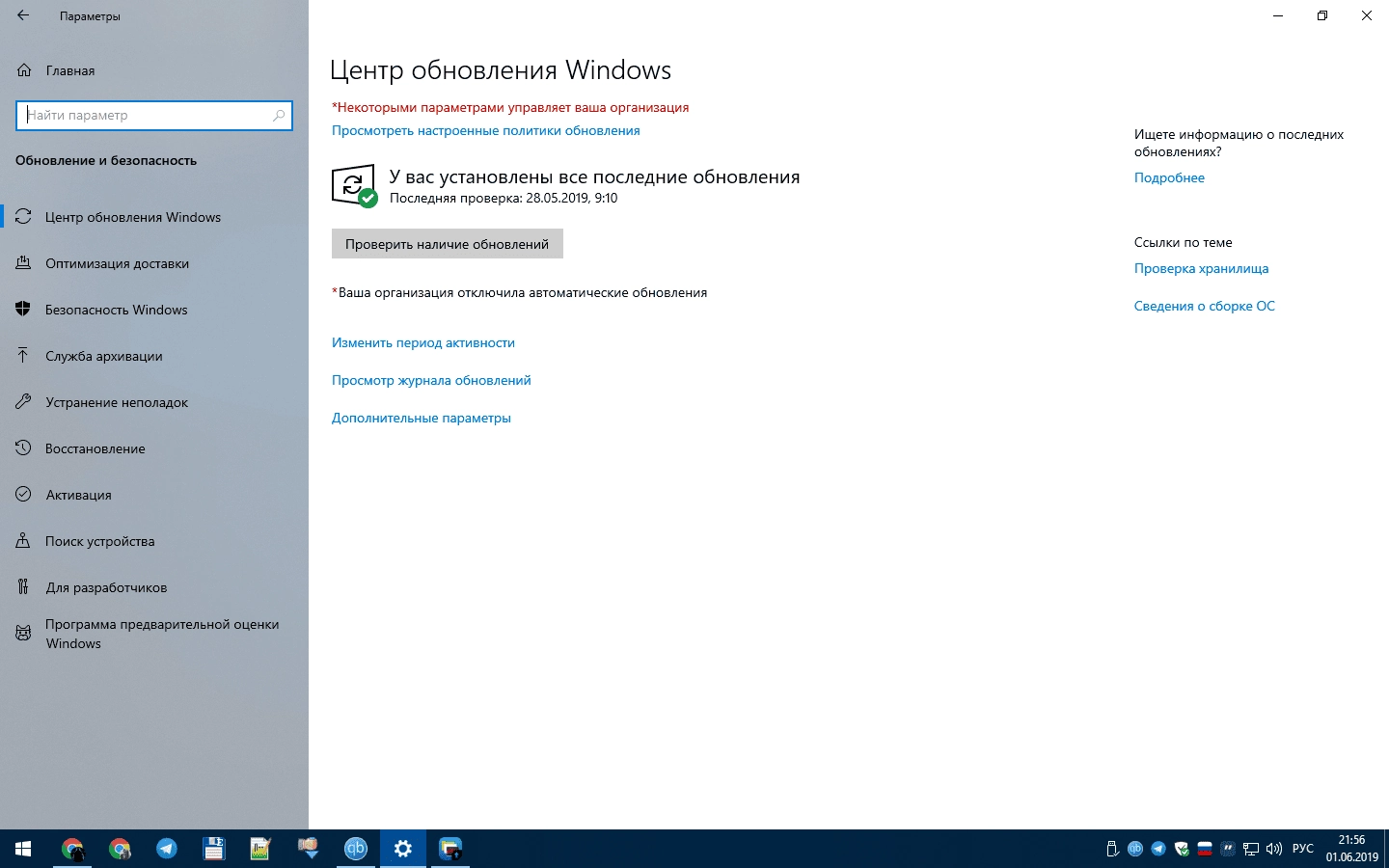Open Служба архивации backup section
The image size is (1389, 868).
click(x=154, y=356)
